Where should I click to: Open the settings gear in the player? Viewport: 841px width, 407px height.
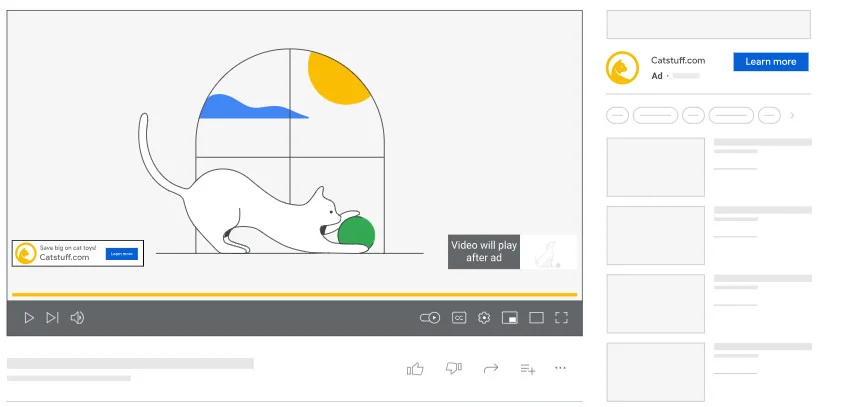(484, 318)
